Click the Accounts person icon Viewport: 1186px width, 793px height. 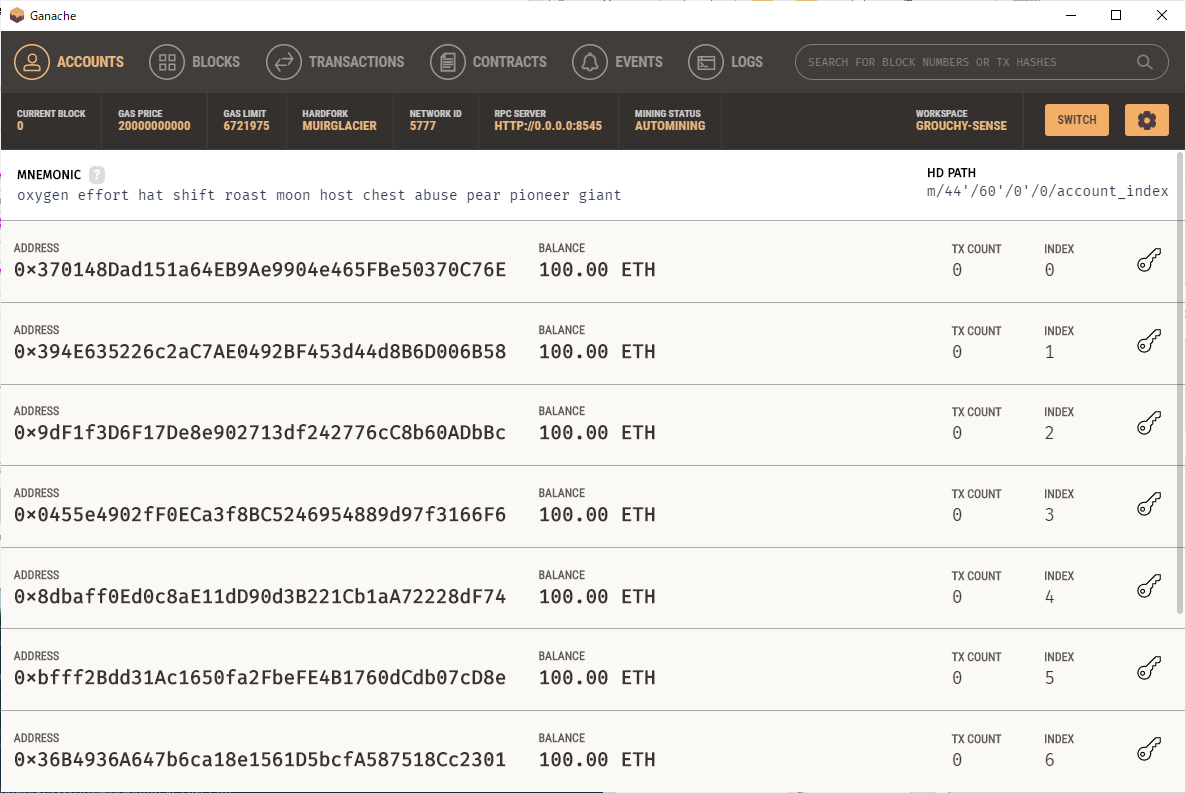(32, 62)
